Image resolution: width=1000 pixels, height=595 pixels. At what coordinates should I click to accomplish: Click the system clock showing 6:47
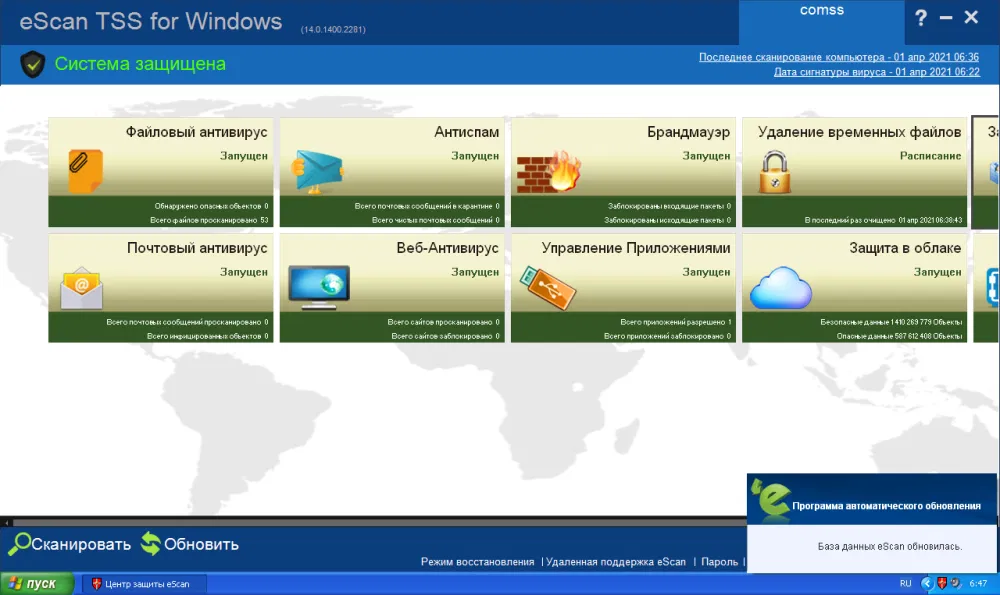coord(978,584)
